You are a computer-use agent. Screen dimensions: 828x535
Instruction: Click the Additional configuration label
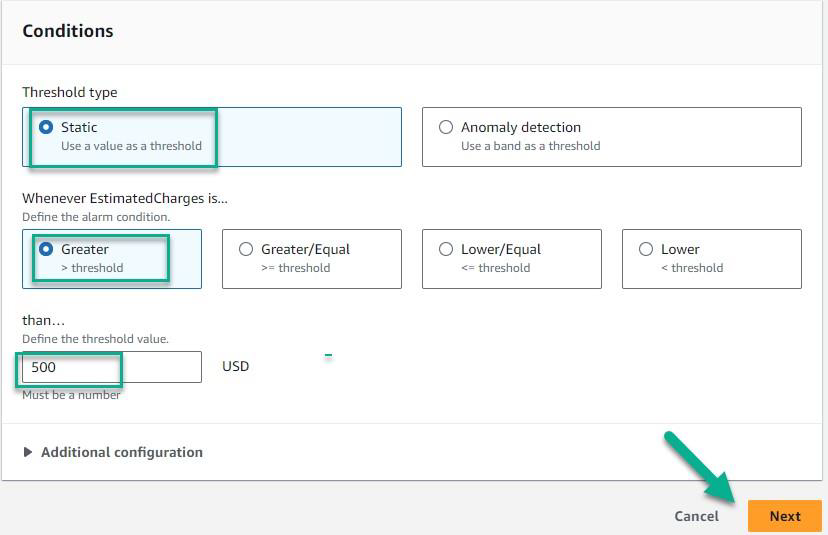tap(121, 453)
